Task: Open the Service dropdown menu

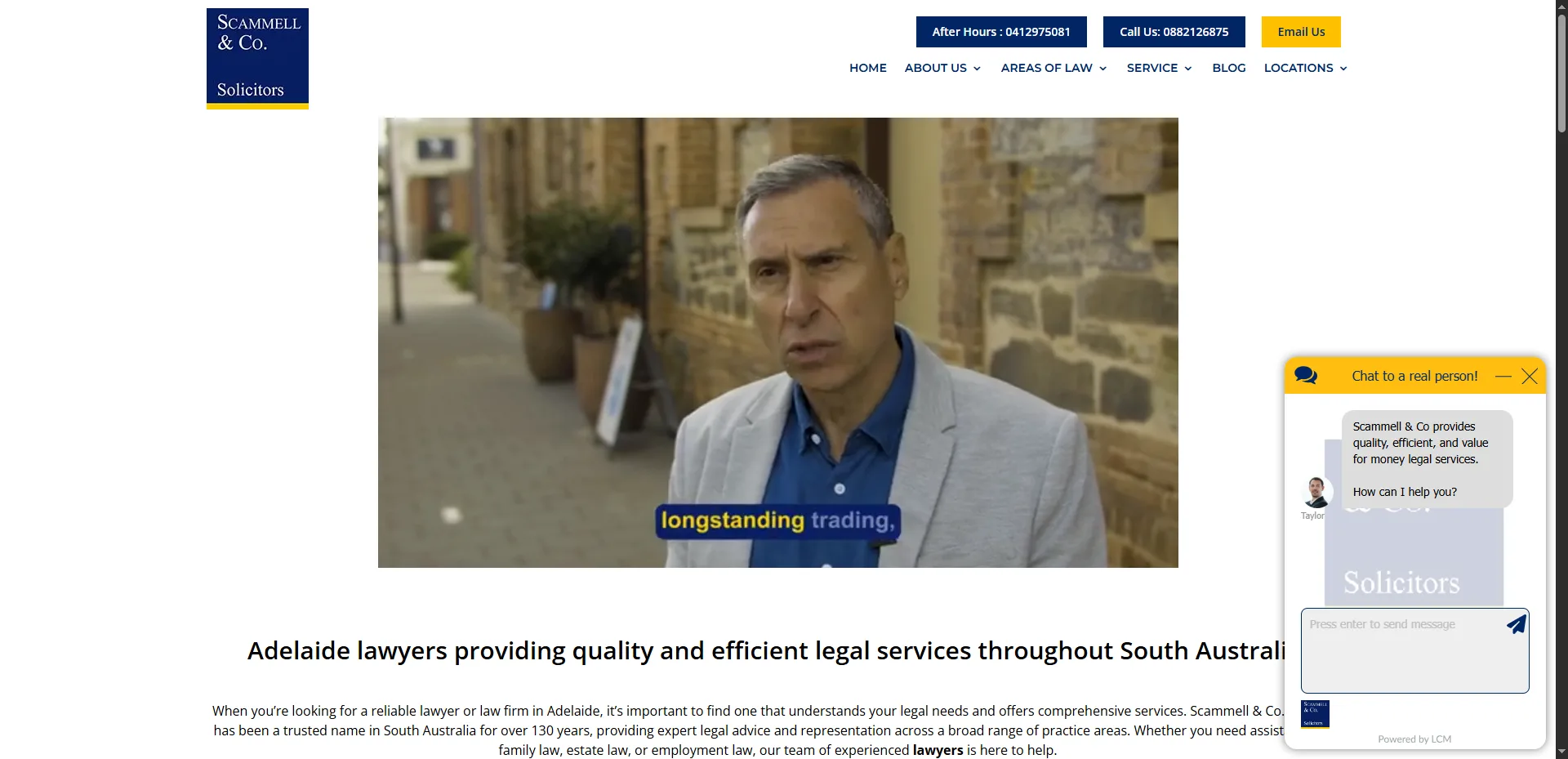Action: click(x=1159, y=68)
